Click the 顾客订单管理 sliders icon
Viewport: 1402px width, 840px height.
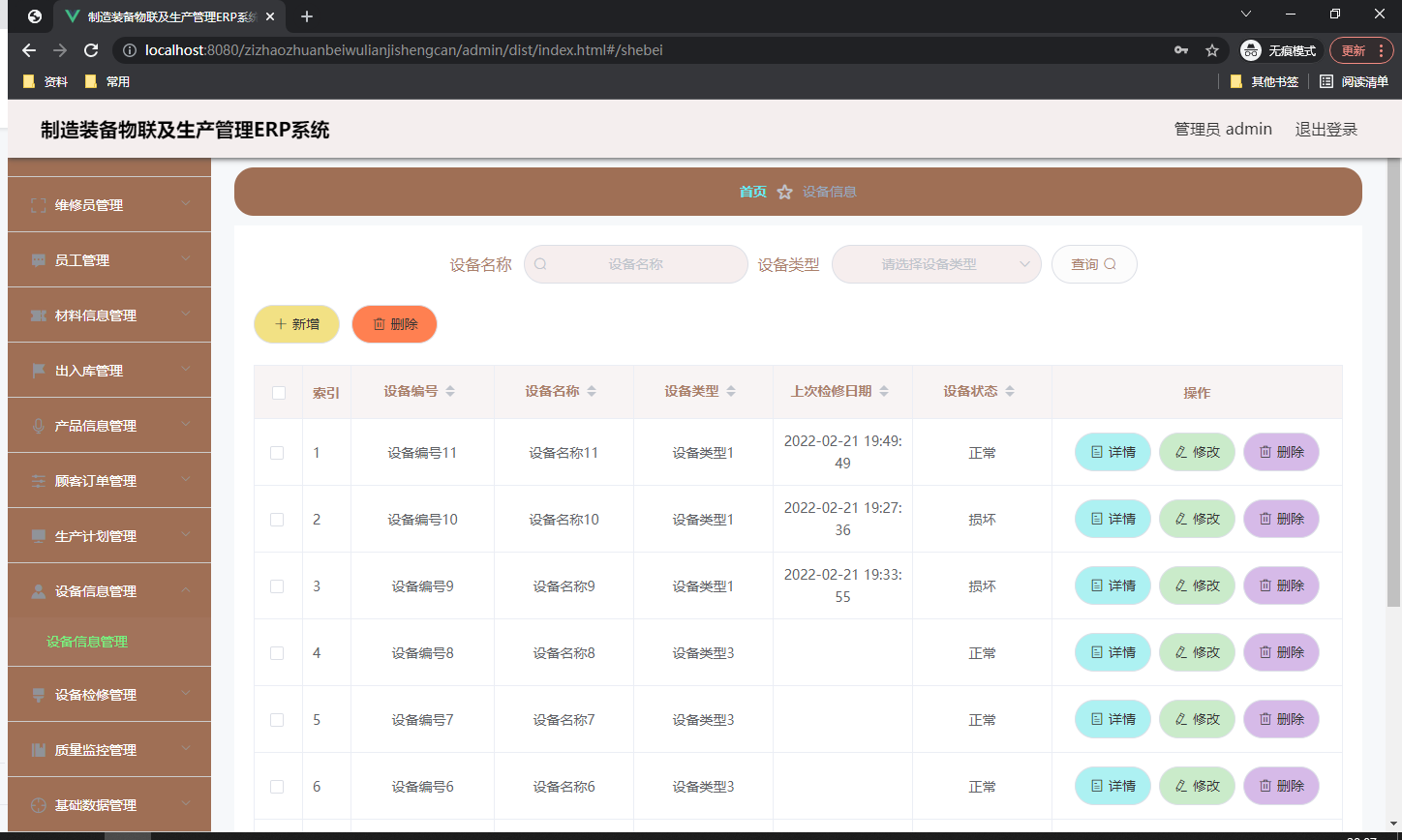pyautogui.click(x=39, y=481)
